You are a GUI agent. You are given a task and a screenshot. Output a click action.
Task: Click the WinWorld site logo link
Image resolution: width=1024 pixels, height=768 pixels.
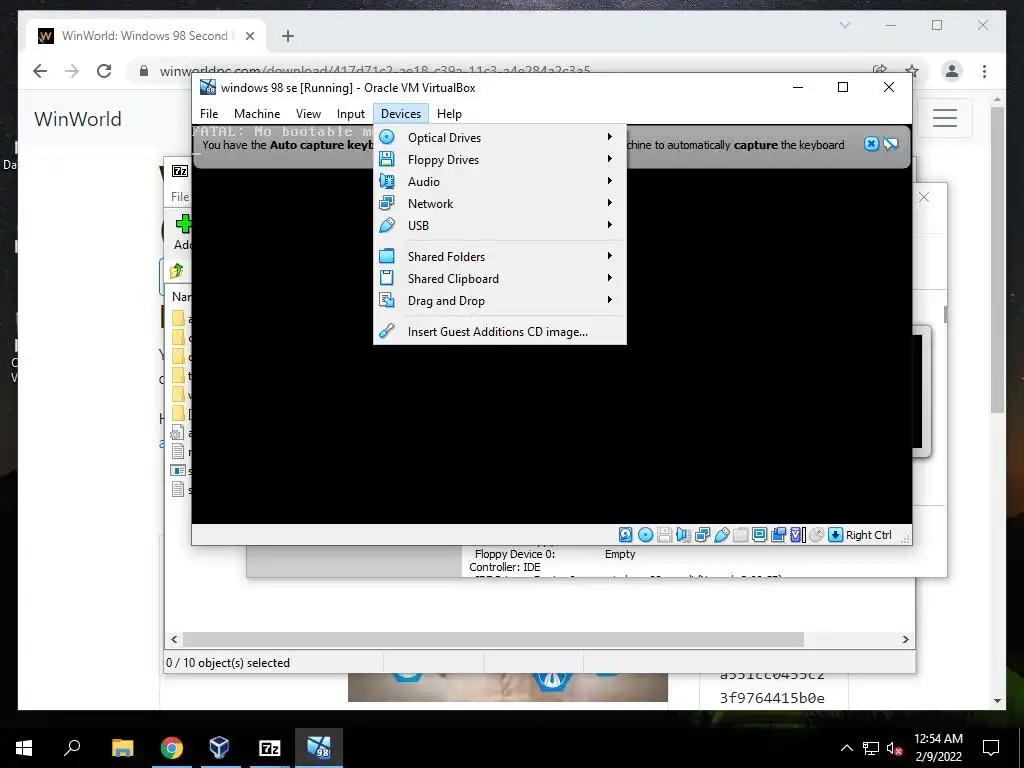78,119
